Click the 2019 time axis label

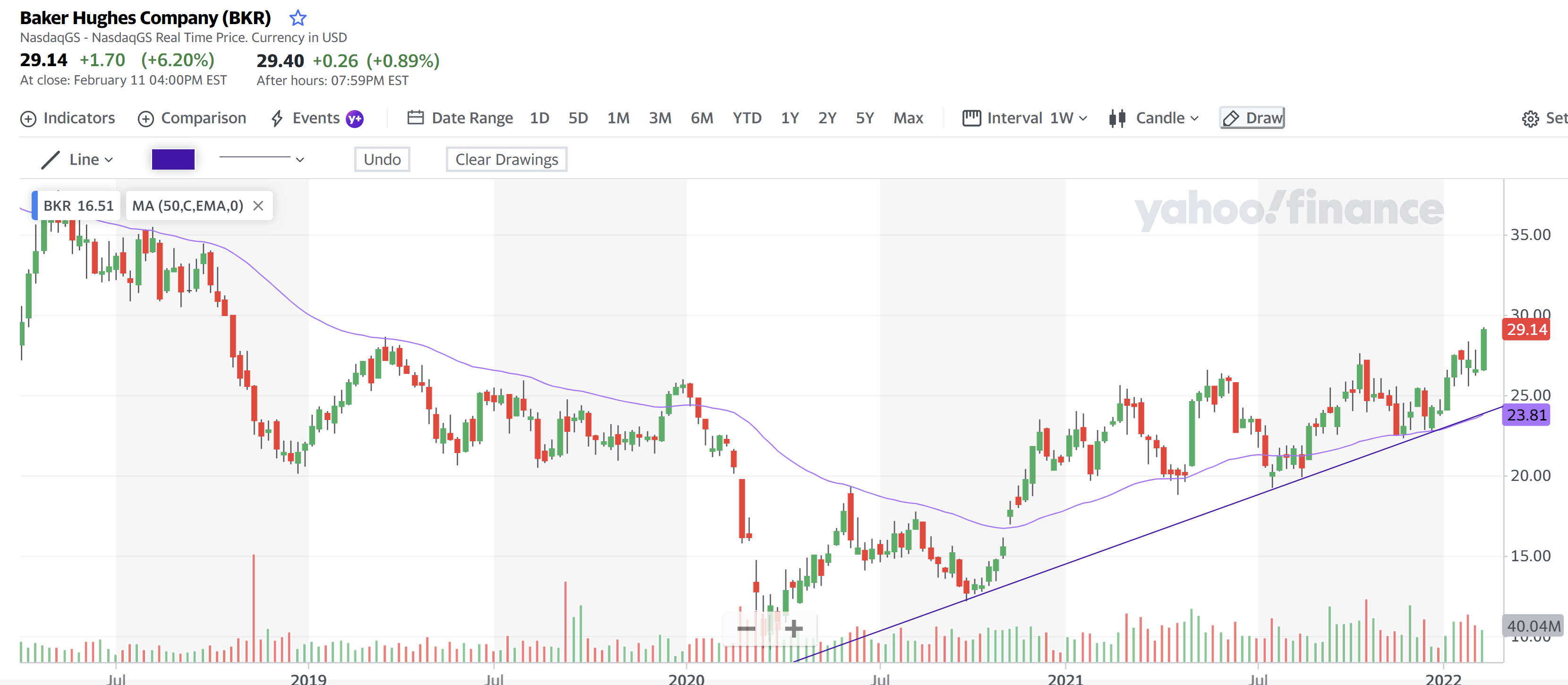308,678
